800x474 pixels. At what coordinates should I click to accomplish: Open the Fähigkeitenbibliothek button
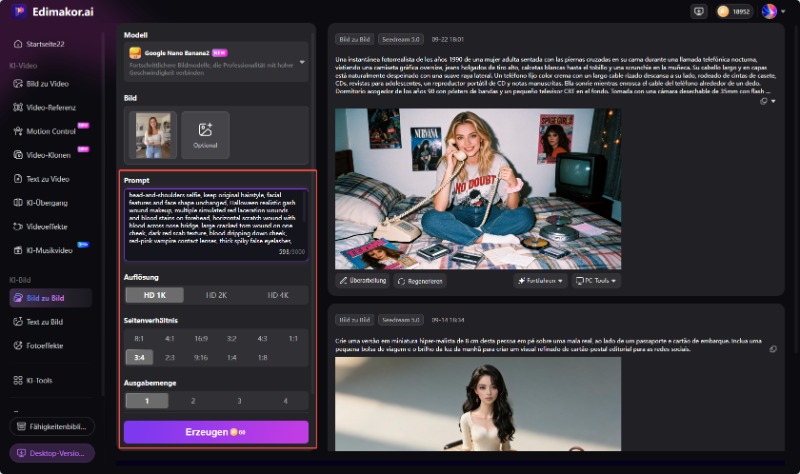pyautogui.click(x=52, y=427)
